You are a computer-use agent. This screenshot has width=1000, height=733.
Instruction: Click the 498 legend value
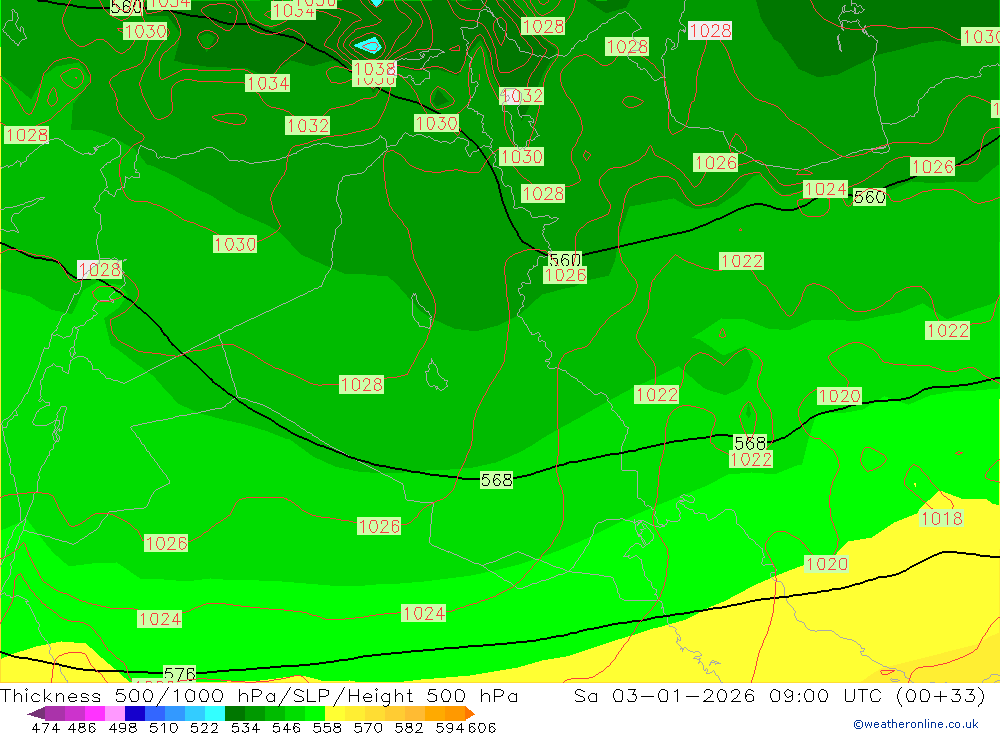[122, 727]
